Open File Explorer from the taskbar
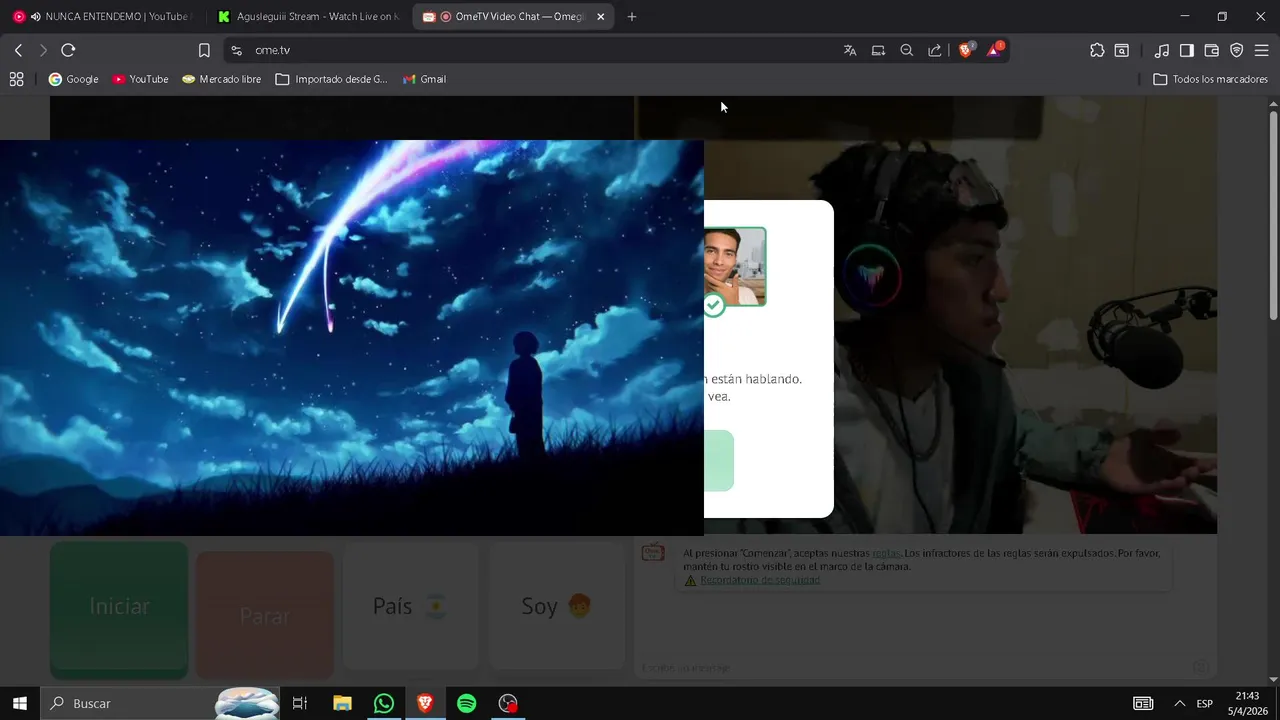Viewport: 1280px width, 720px height. (x=342, y=703)
